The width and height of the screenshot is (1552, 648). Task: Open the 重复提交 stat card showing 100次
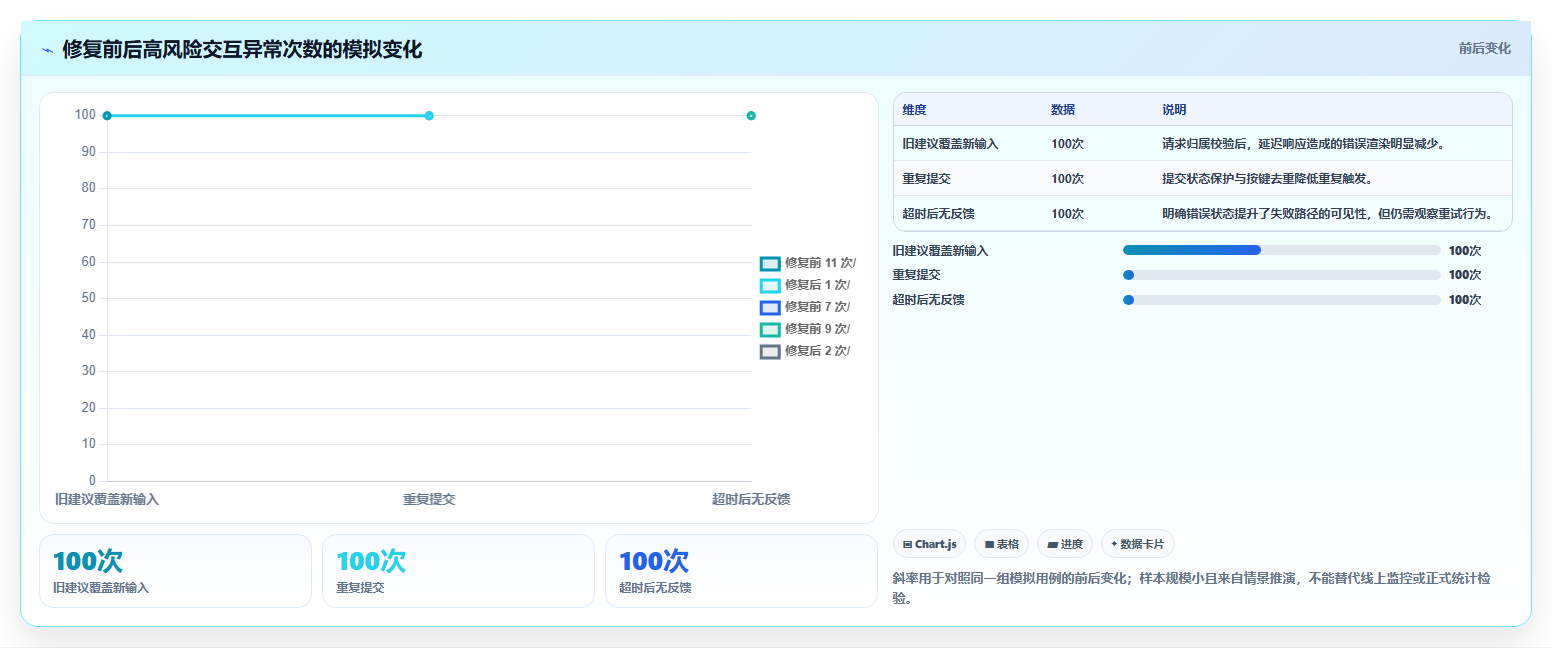458,571
